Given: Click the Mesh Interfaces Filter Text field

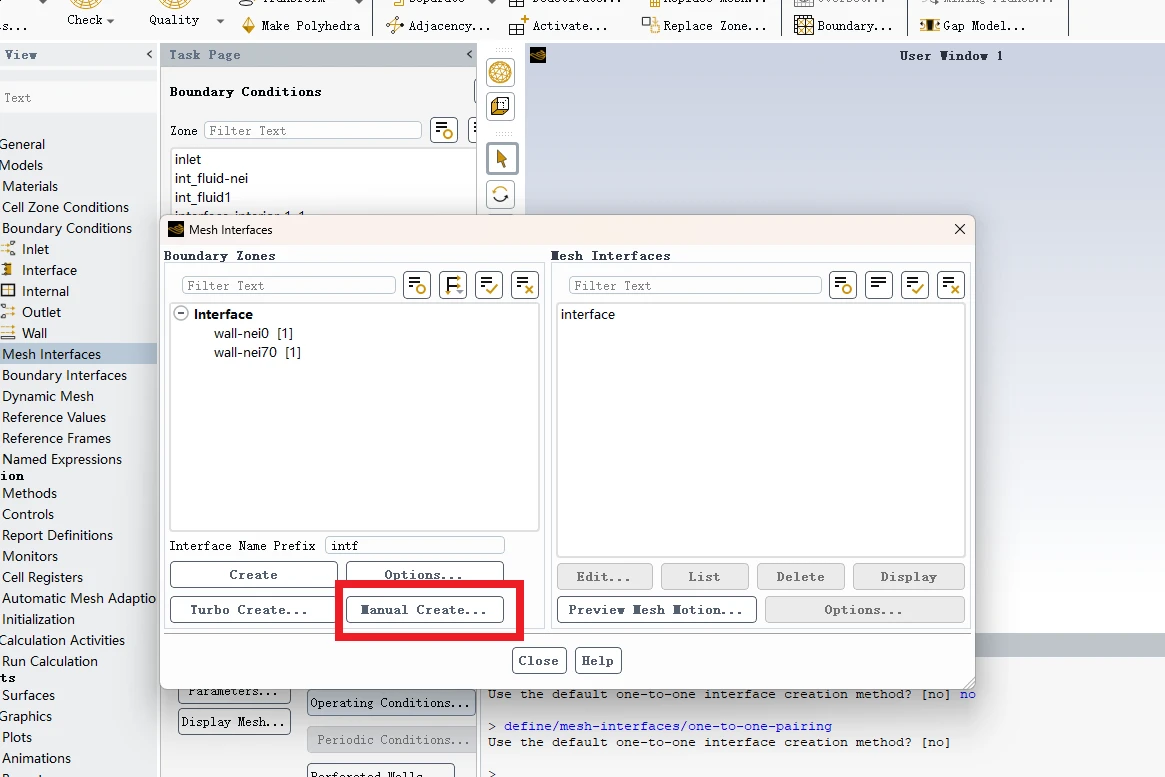Looking at the screenshot, I should point(695,285).
